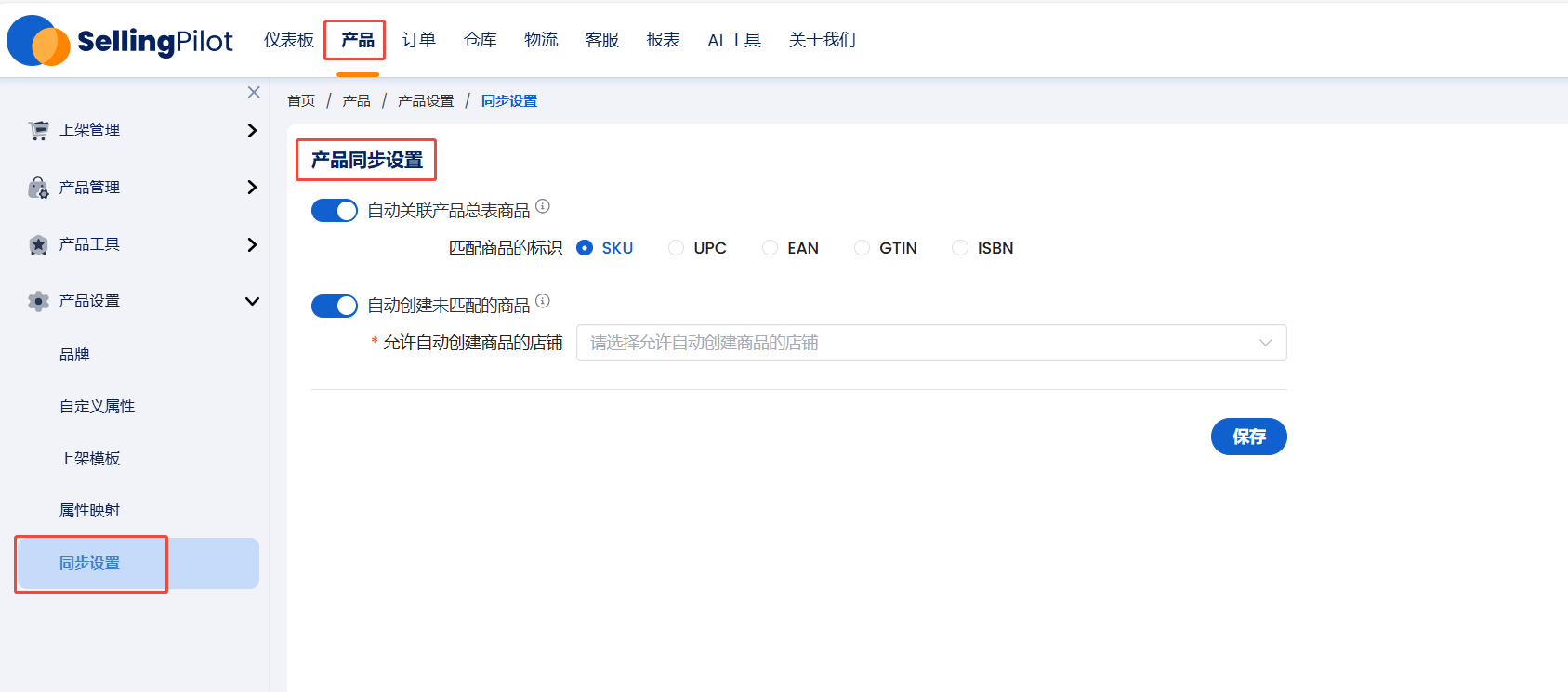Click the 保存 button
The width and height of the screenshot is (1568, 692).
[1248, 437]
